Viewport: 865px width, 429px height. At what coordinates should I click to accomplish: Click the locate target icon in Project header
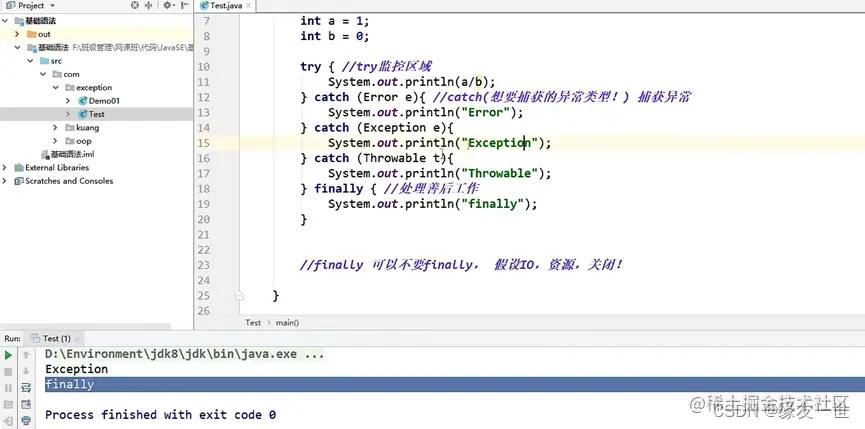(x=135, y=6)
